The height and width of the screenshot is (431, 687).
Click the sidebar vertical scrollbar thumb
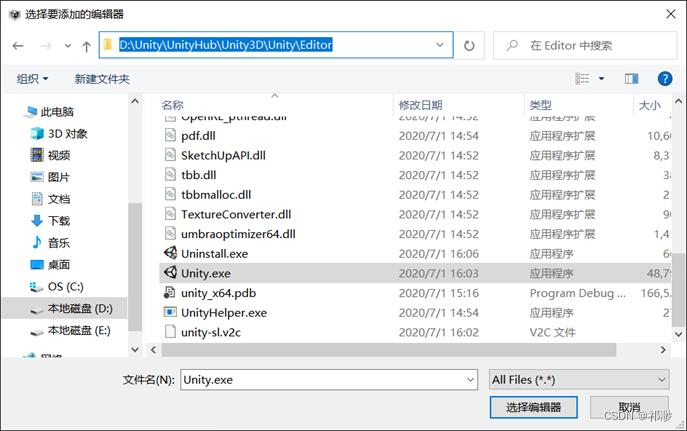(x=135, y=267)
